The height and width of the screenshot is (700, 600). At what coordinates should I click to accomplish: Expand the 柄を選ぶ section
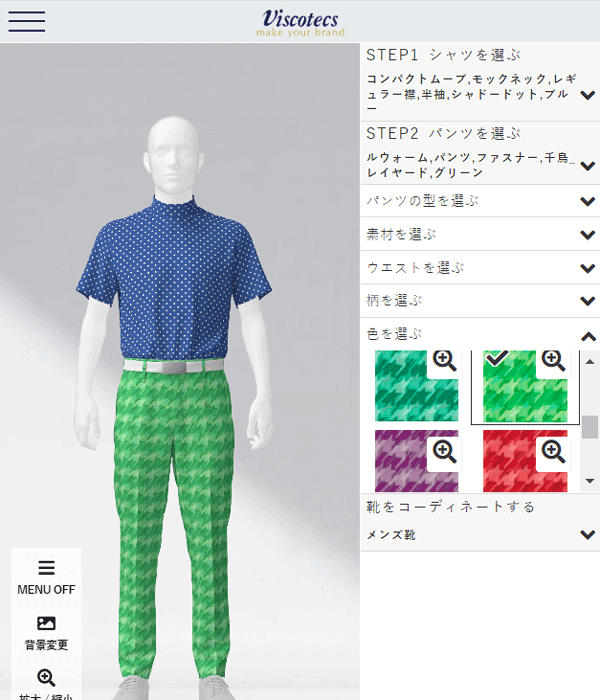[x=480, y=301]
